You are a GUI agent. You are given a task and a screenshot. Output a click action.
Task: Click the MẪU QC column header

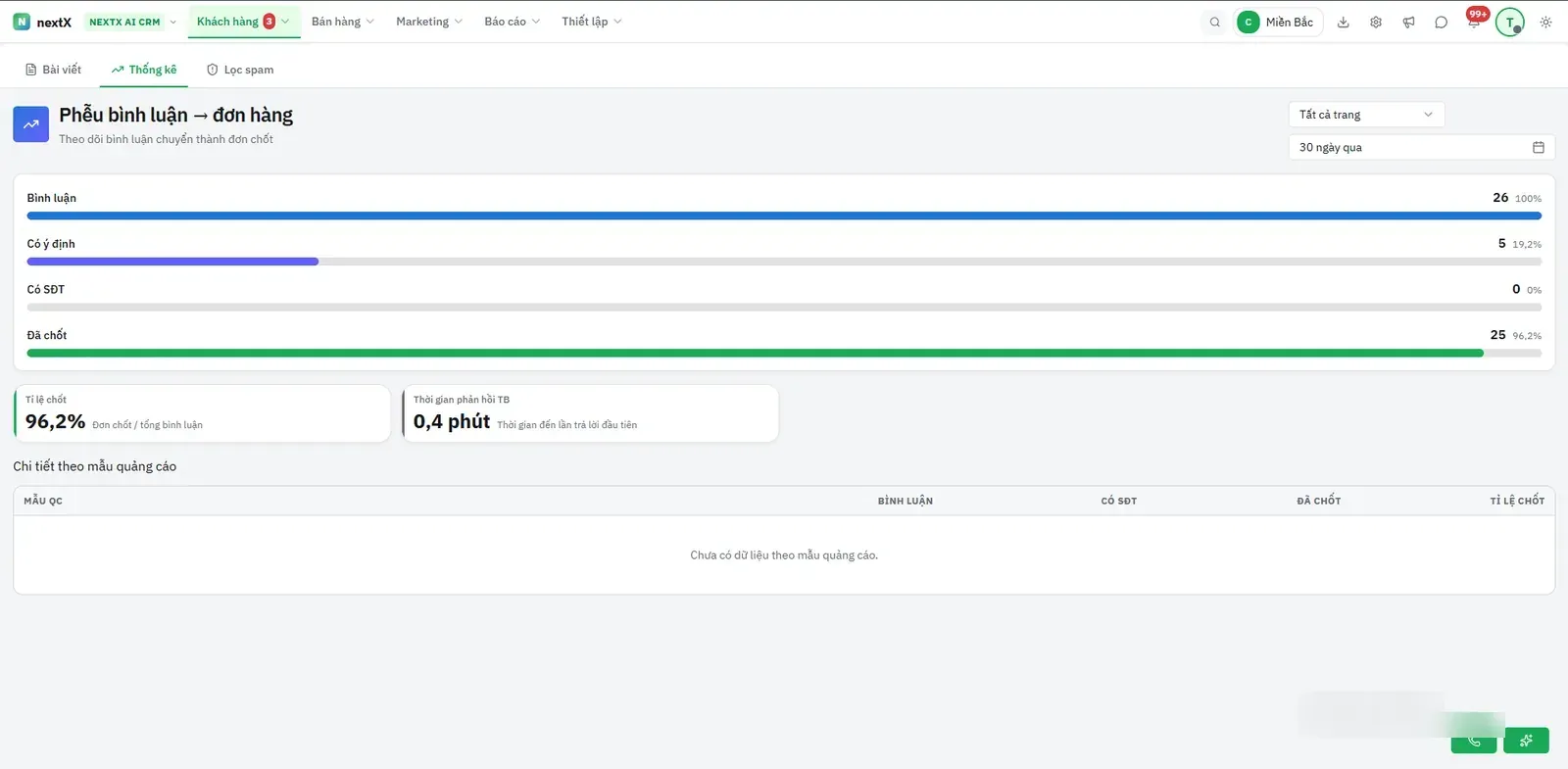[43, 501]
